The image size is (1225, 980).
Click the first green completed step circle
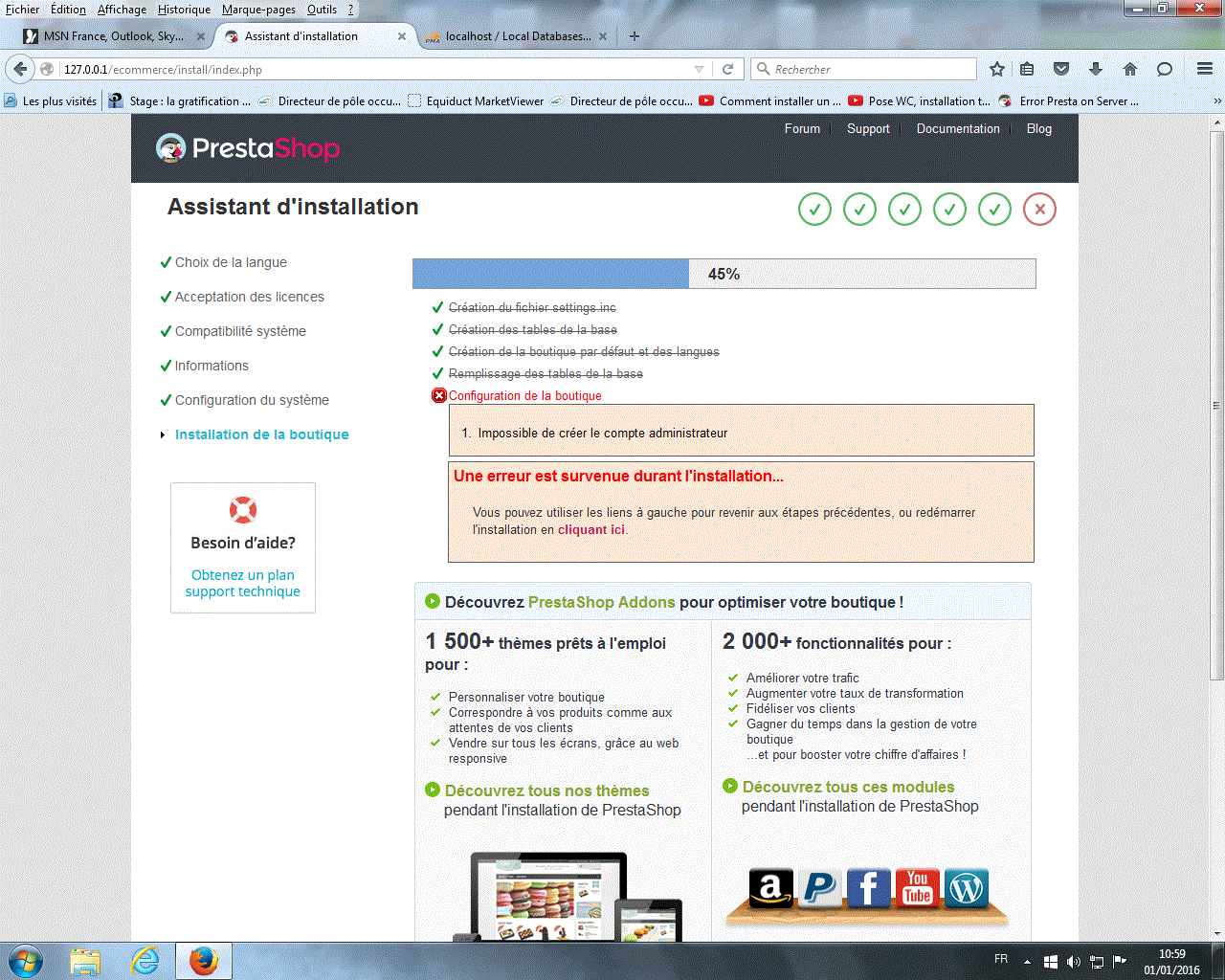(x=814, y=209)
